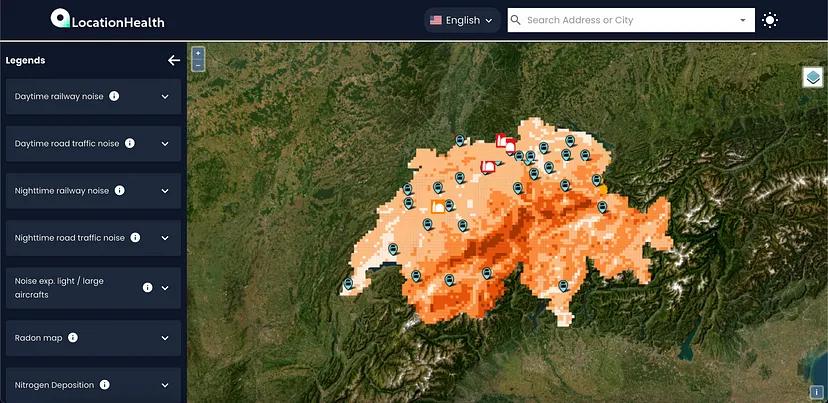Expand Radon map legend chevron
Image resolution: width=828 pixels, height=403 pixels.
click(165, 338)
